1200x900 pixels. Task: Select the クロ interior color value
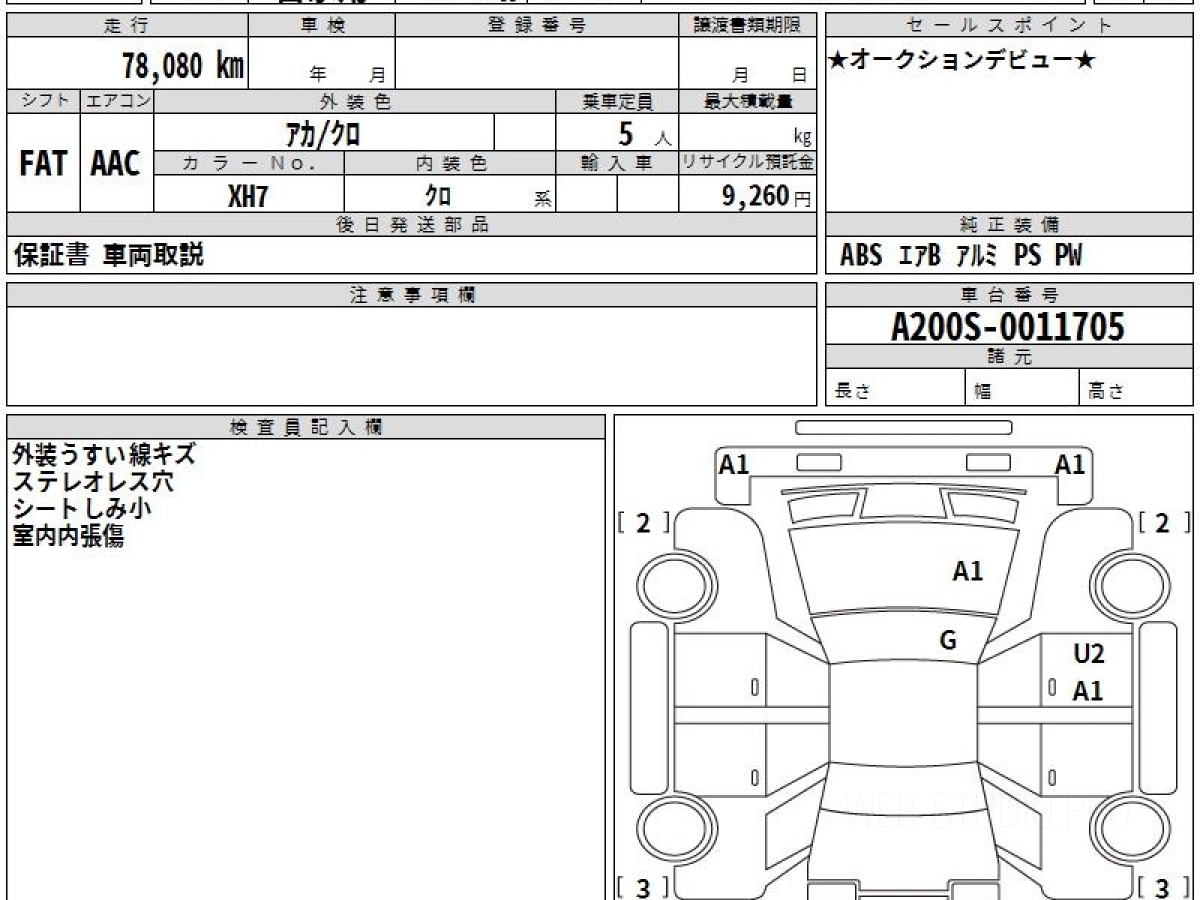tap(438, 196)
